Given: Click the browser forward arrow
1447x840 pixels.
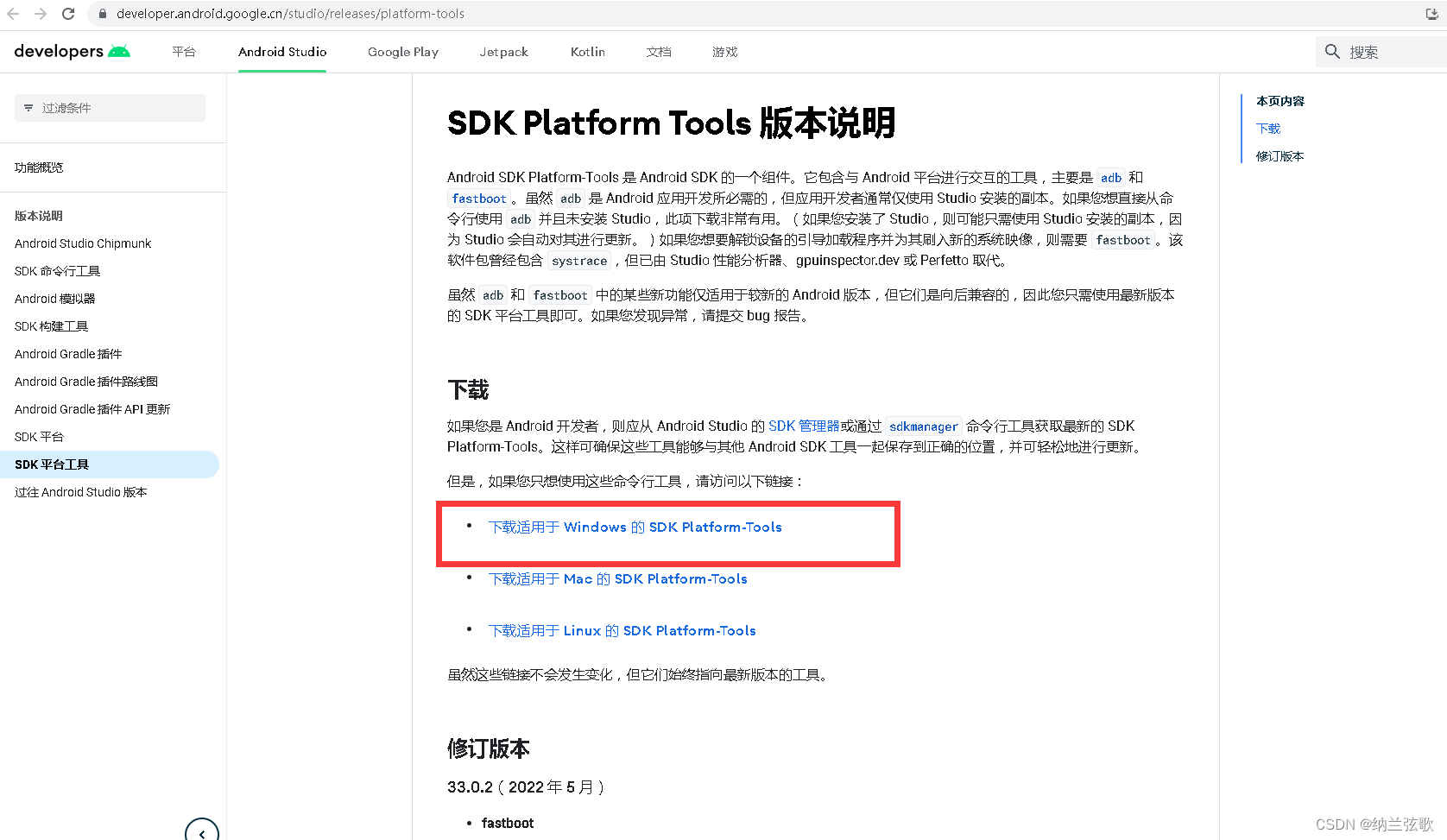Looking at the screenshot, I should pyautogui.click(x=40, y=13).
